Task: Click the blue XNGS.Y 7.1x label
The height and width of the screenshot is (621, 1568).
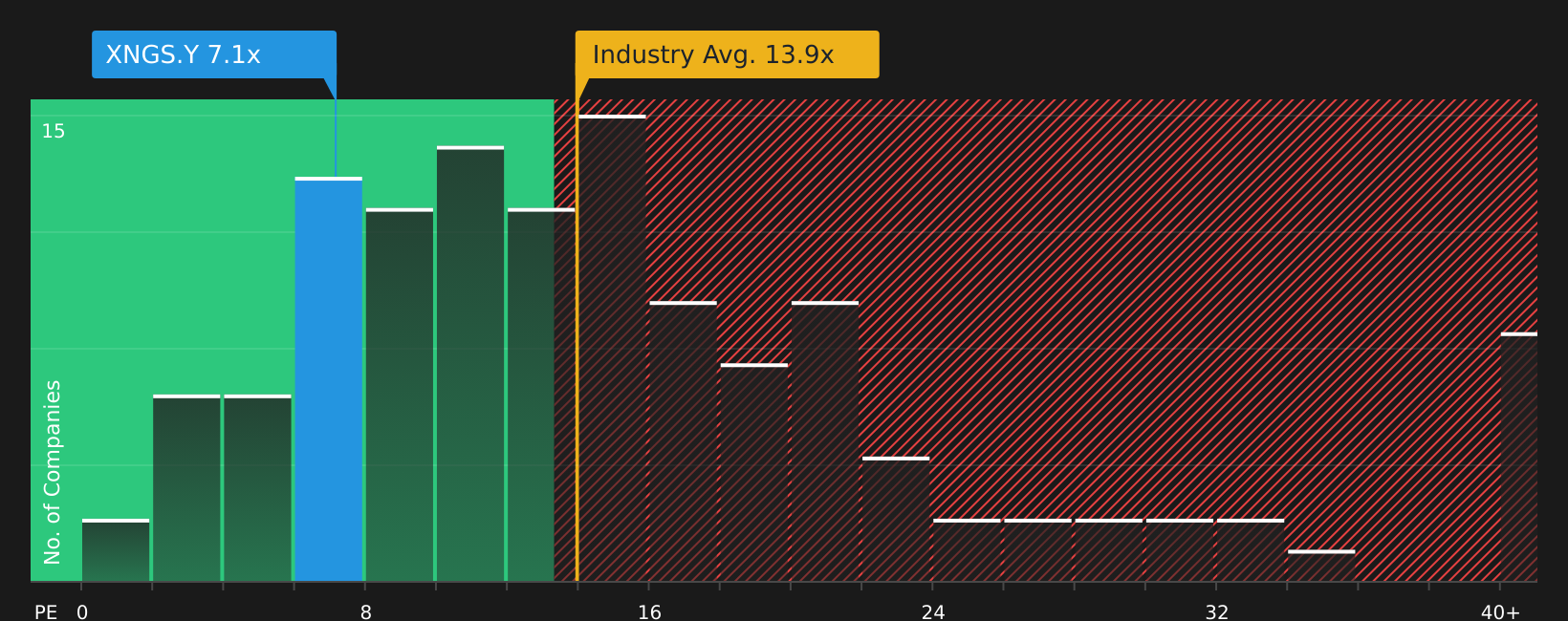Action: click(x=214, y=54)
